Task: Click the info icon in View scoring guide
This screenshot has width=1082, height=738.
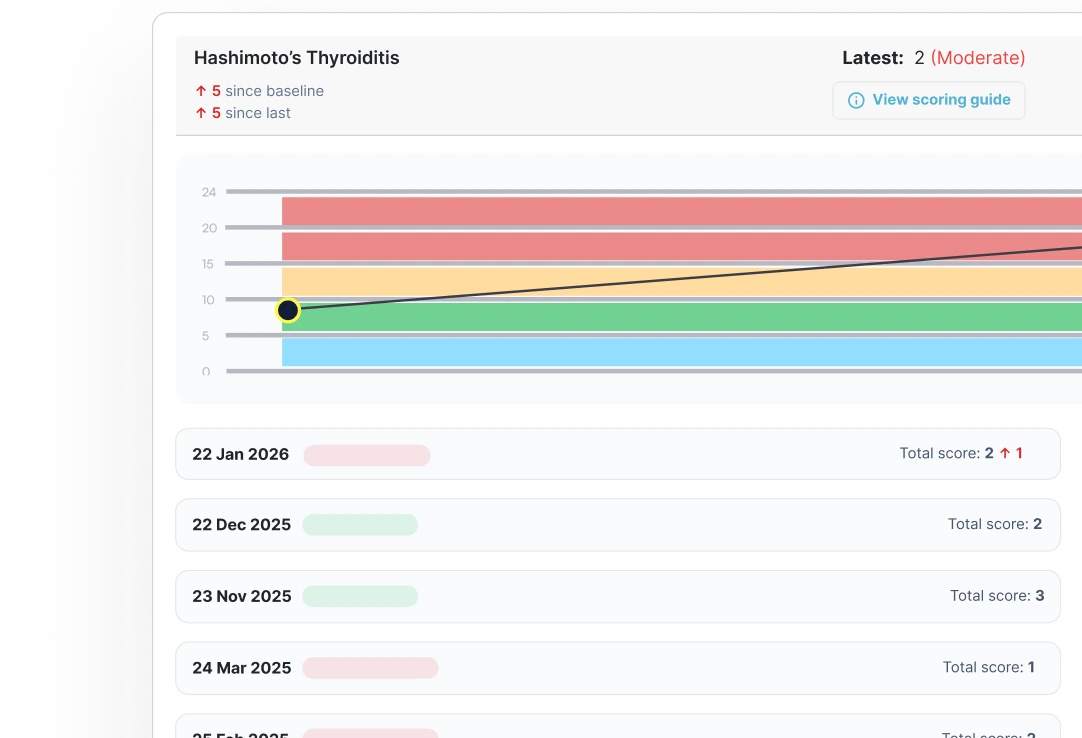Action: 856,100
